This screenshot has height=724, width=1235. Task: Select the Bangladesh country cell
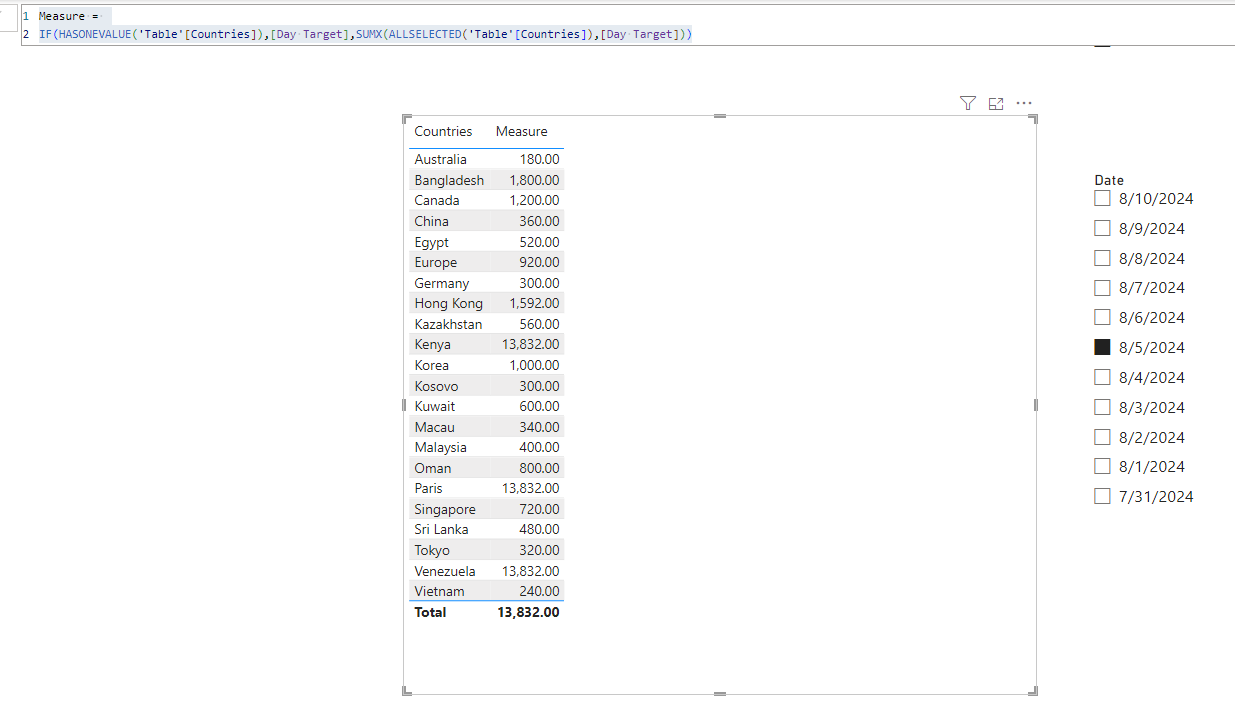tap(449, 180)
